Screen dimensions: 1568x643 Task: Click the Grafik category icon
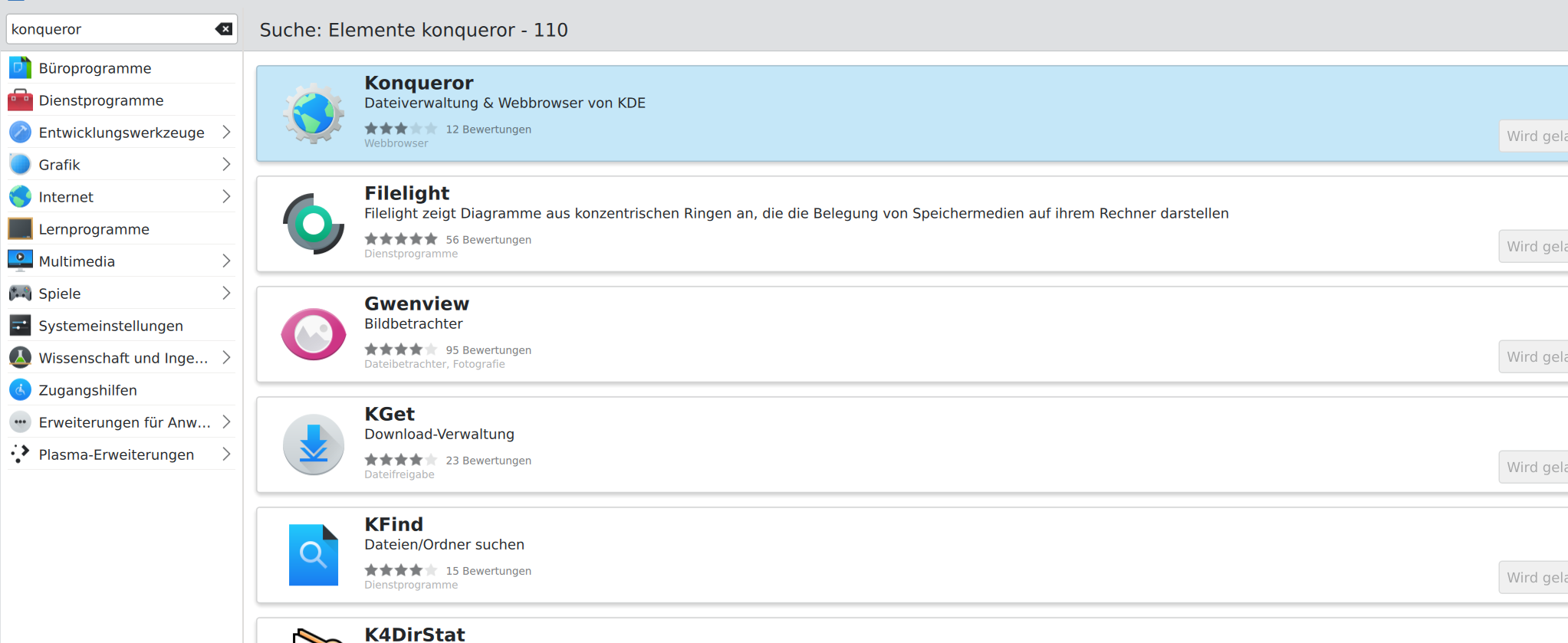tap(20, 165)
